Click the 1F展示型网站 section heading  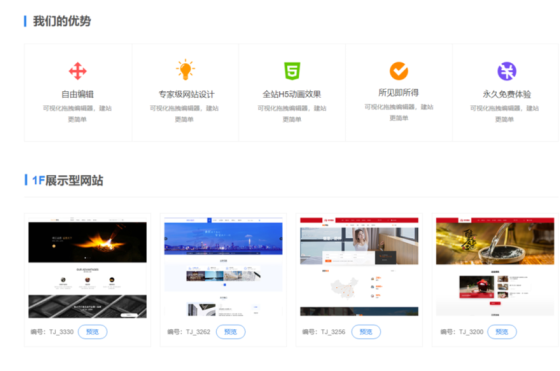[x=68, y=180]
